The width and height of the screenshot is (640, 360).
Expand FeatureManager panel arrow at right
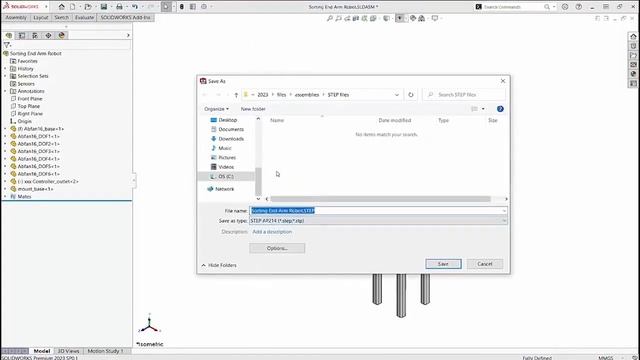pyautogui.click(x=128, y=36)
